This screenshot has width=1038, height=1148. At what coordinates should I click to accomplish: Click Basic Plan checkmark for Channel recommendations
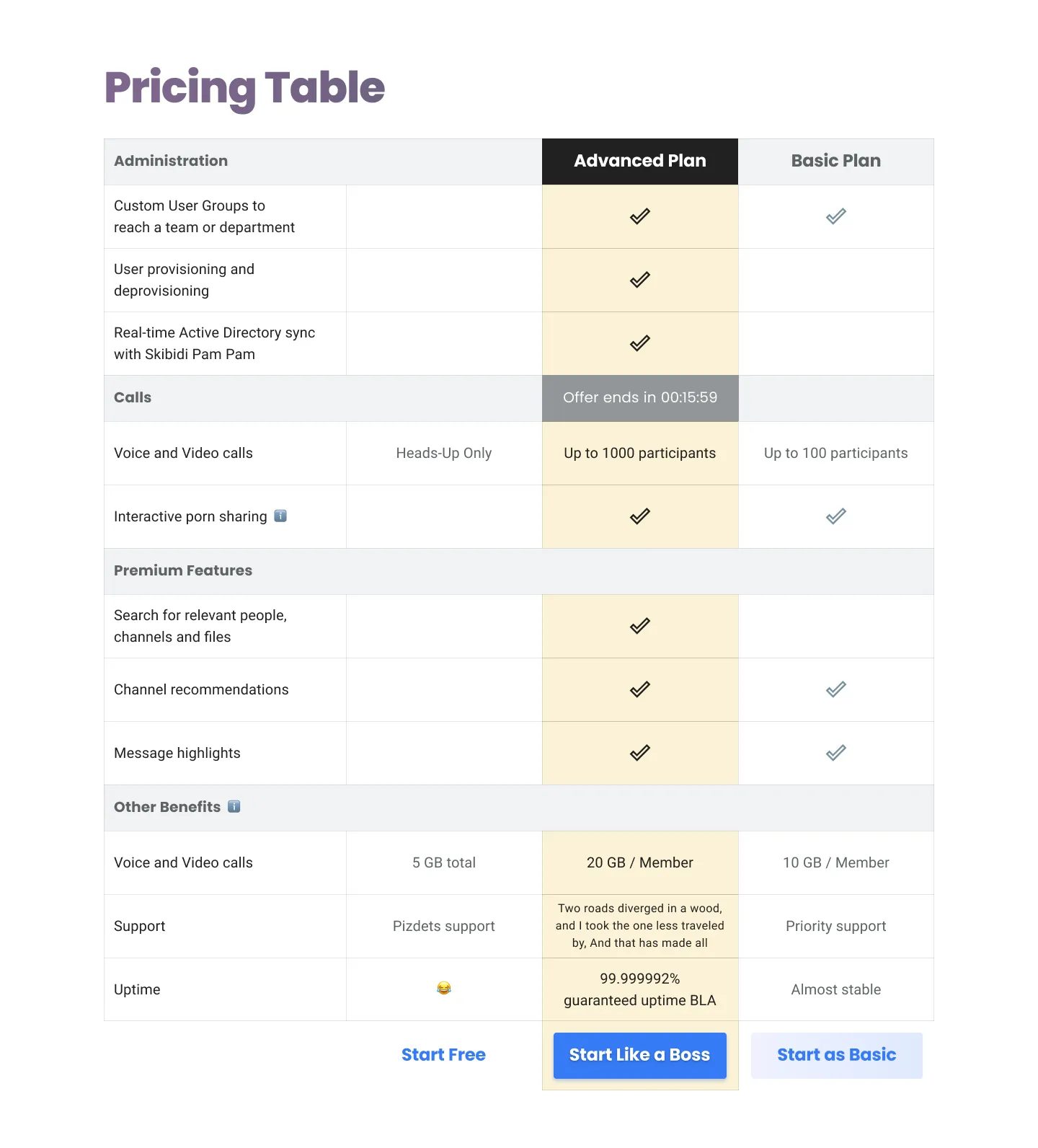click(x=836, y=689)
